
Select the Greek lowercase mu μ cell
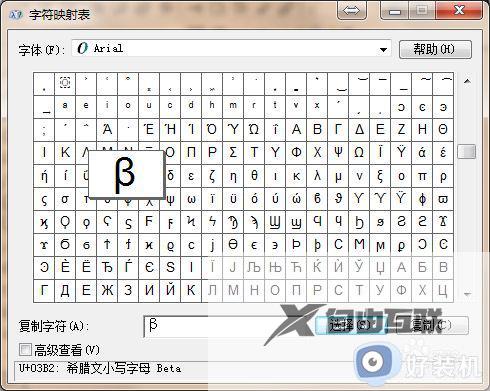point(338,176)
